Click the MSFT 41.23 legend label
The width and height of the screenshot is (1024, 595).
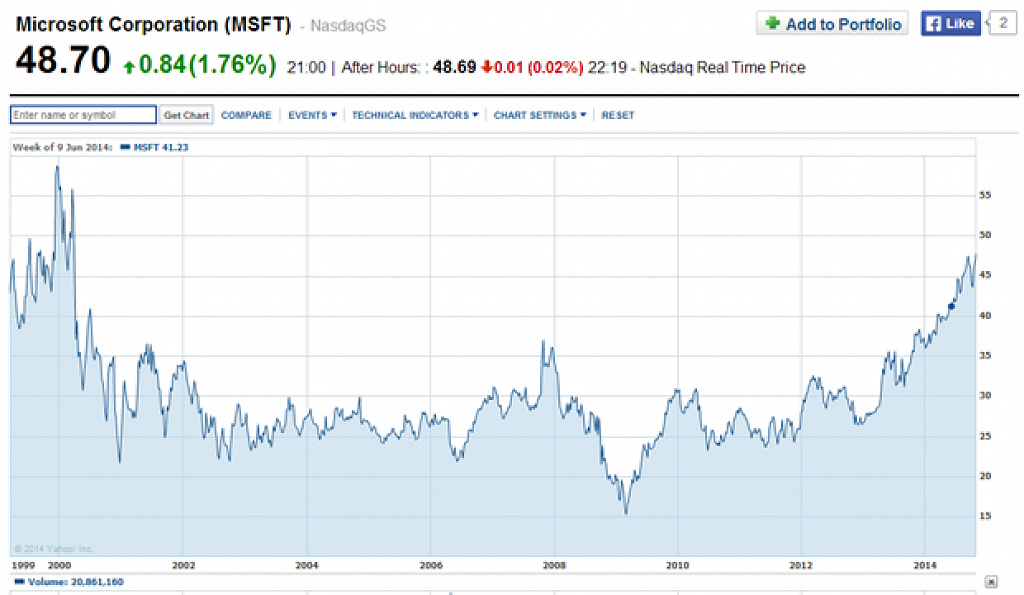tap(161, 148)
